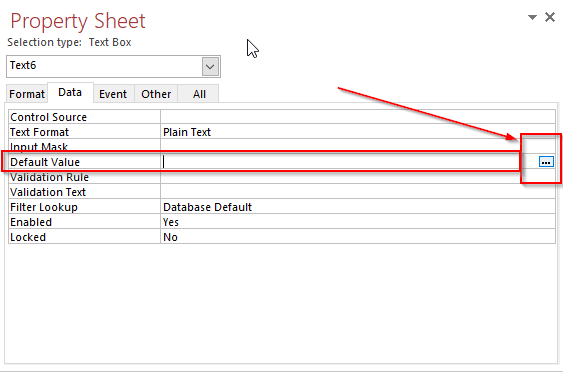Image resolution: width=563 pixels, height=372 pixels.
Task: Click into the Input Mask value field
Action: tap(358, 147)
